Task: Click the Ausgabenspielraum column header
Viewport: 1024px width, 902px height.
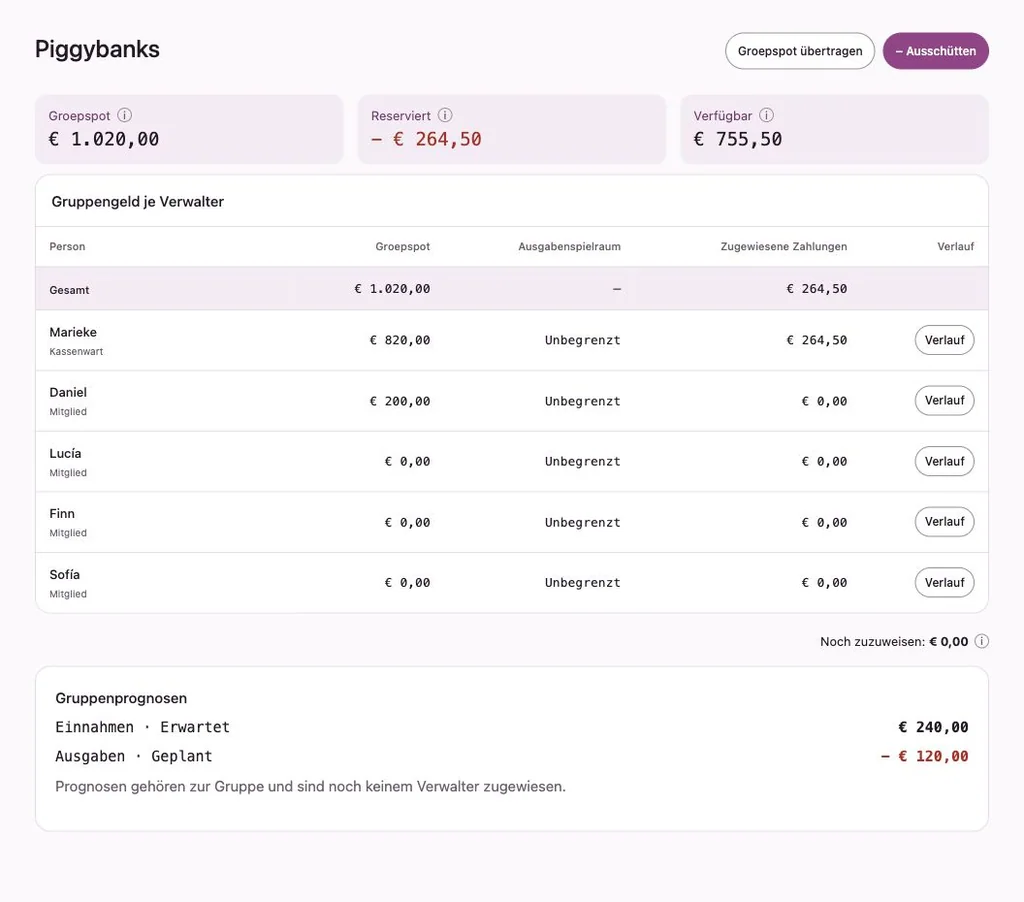Action: tap(569, 247)
